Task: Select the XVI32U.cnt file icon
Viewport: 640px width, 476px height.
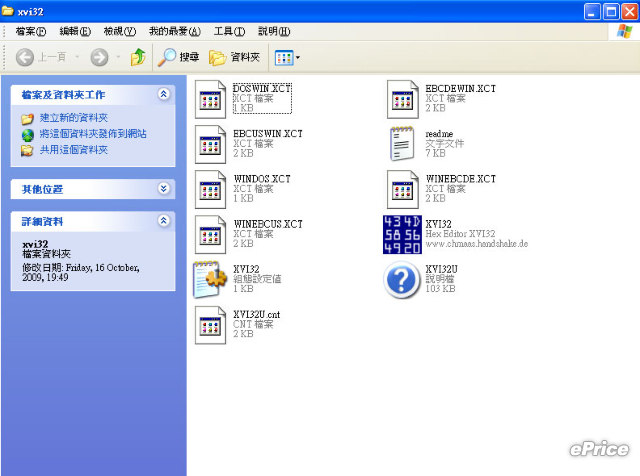Action: tap(210, 325)
